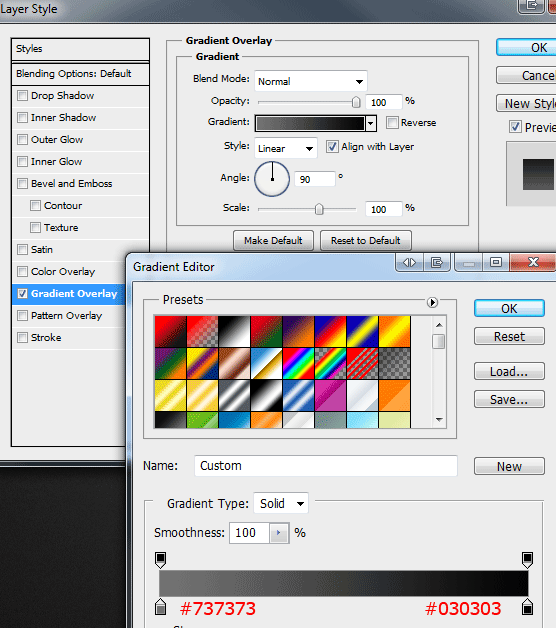Enable the Outer Glow style
The image size is (556, 628).
(x=22, y=140)
